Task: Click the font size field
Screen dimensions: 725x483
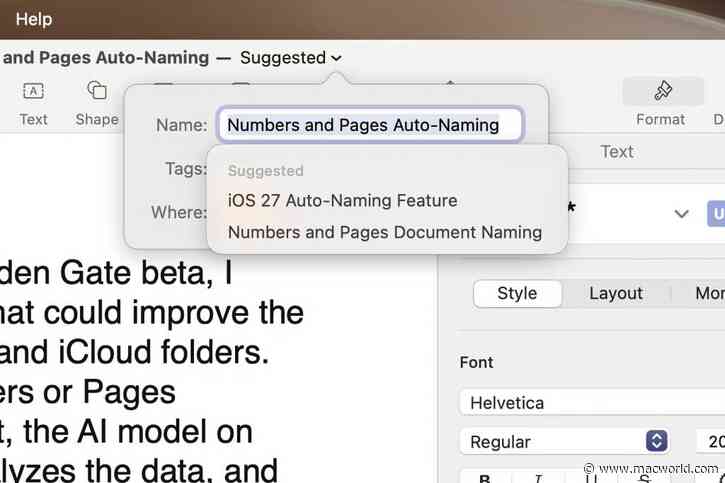Action: coord(711,441)
